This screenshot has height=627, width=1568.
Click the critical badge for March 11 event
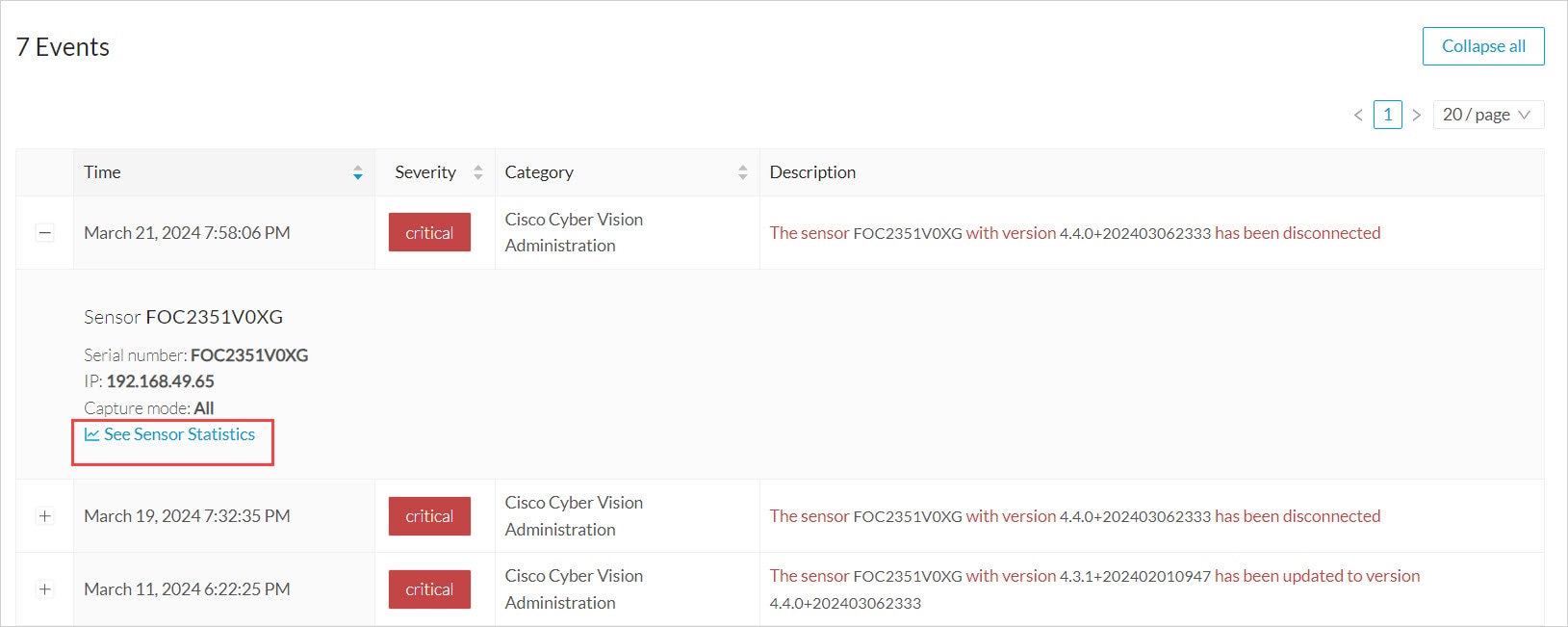point(429,589)
